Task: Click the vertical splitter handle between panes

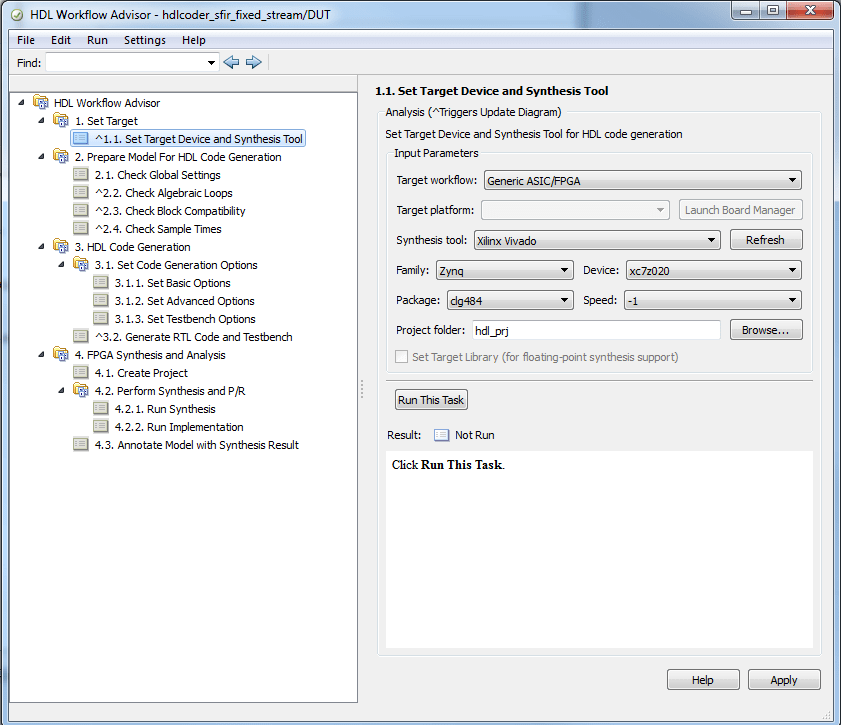Action: [362, 389]
